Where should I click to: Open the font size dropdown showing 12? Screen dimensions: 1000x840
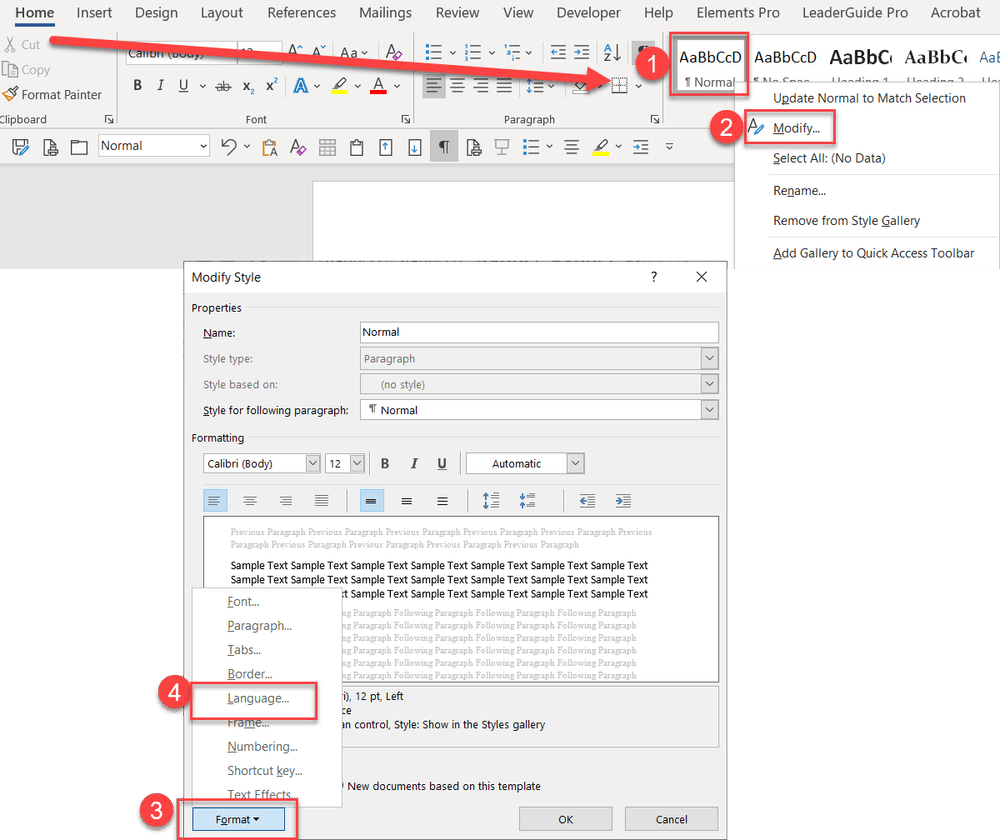pos(358,463)
